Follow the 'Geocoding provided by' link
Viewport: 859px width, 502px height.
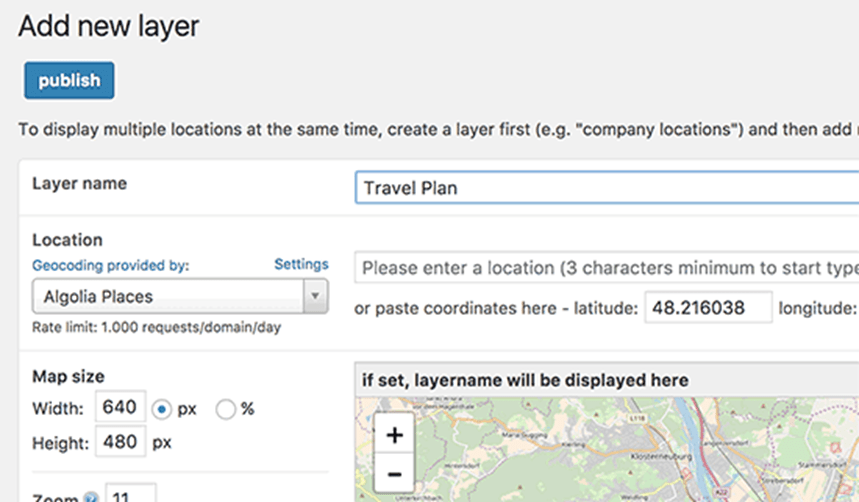click(x=110, y=266)
